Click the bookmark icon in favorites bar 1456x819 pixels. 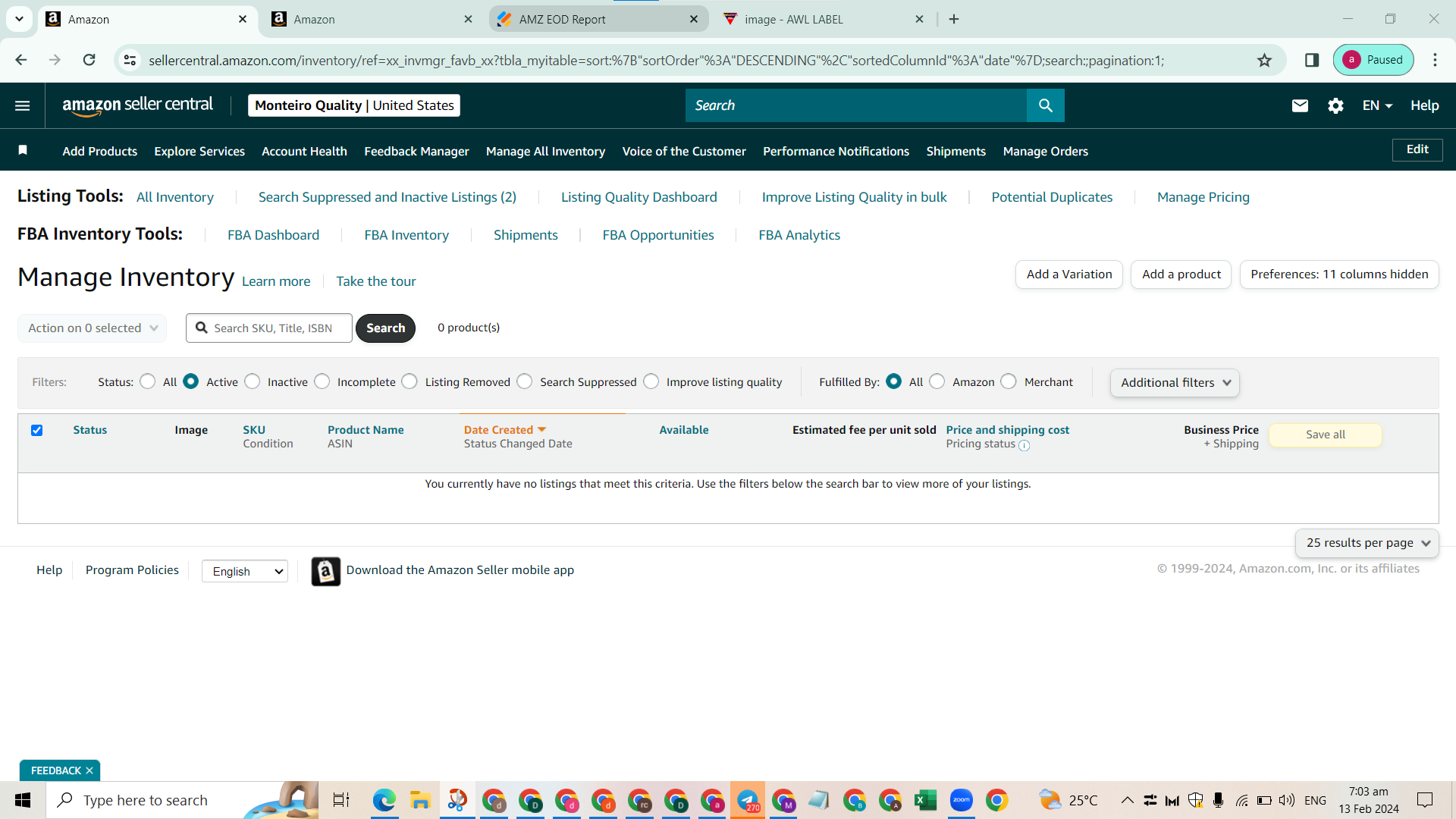[x=23, y=150]
